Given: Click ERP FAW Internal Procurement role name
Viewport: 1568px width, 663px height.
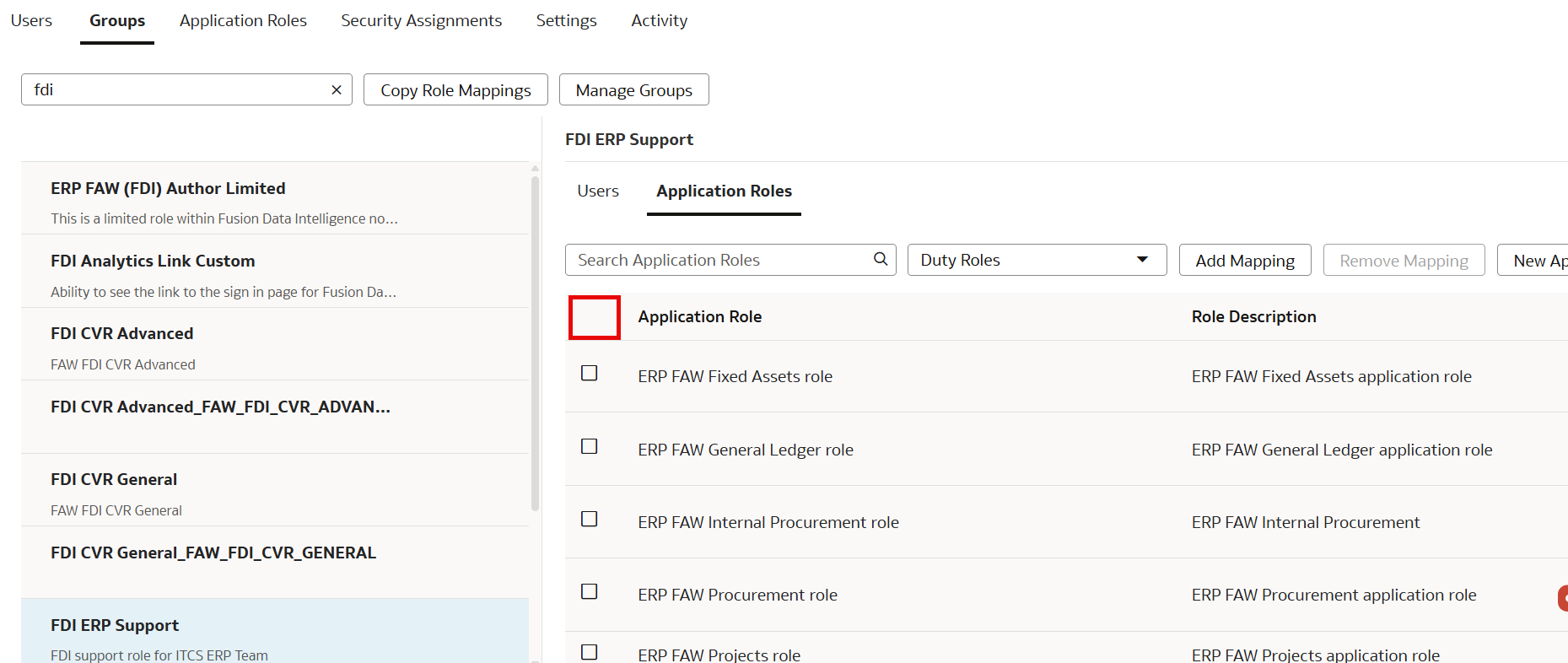Looking at the screenshot, I should (x=768, y=522).
